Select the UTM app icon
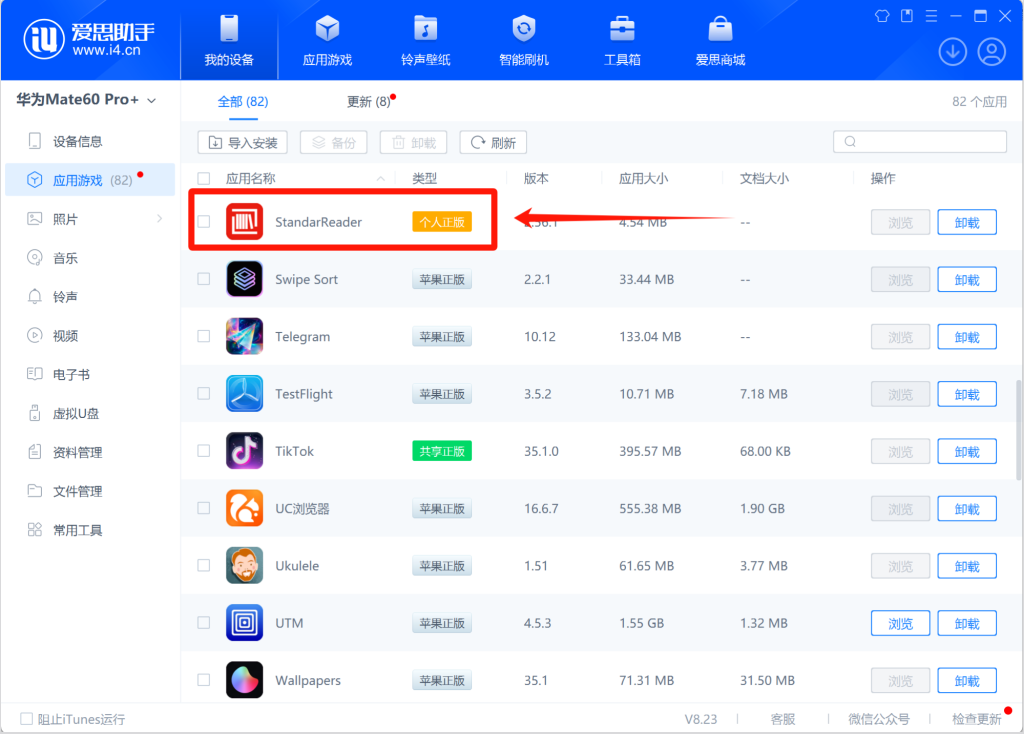This screenshot has width=1024, height=734. 244,623
